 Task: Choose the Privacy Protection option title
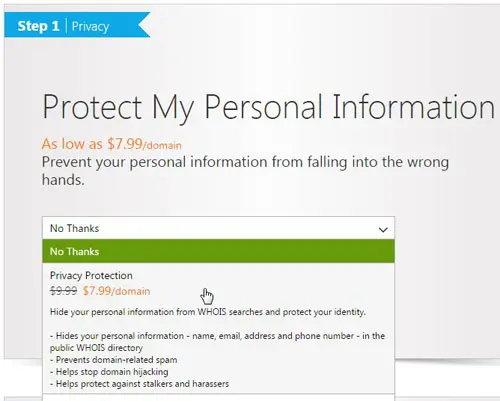click(91, 275)
